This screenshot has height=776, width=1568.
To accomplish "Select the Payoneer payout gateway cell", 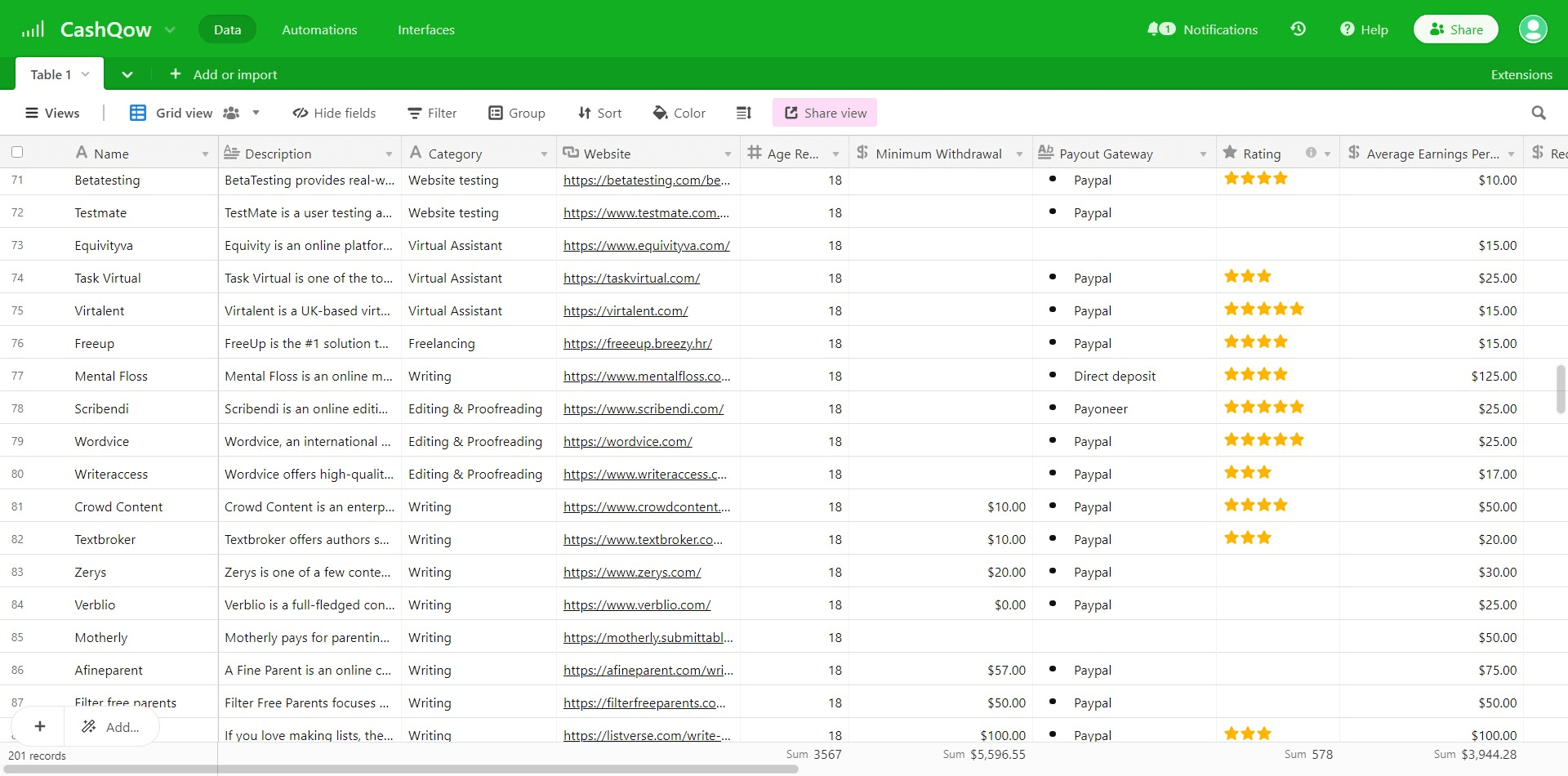I will point(1125,408).
